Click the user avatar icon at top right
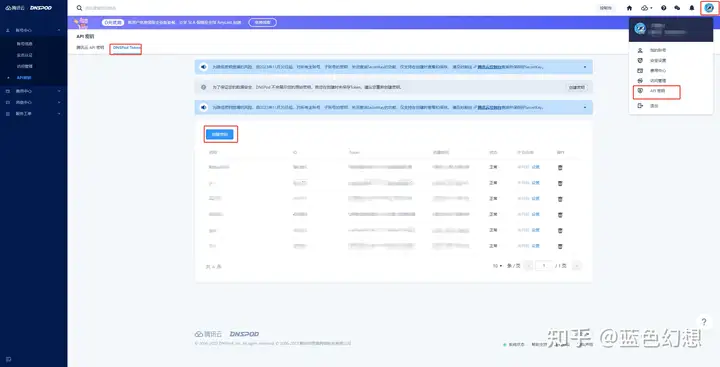This screenshot has height=367, width=720. click(709, 8)
